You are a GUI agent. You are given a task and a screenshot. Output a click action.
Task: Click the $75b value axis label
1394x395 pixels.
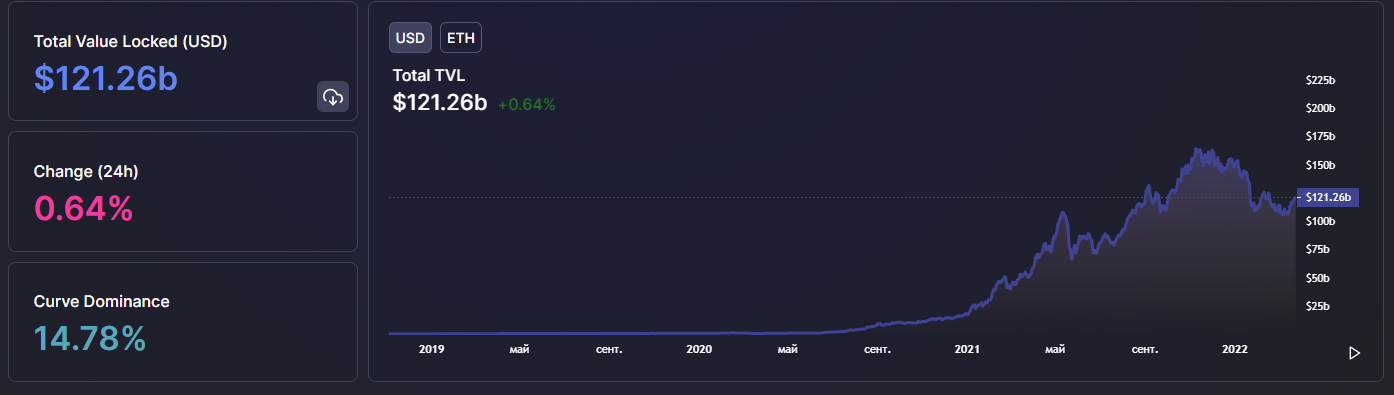[x=1318, y=249]
